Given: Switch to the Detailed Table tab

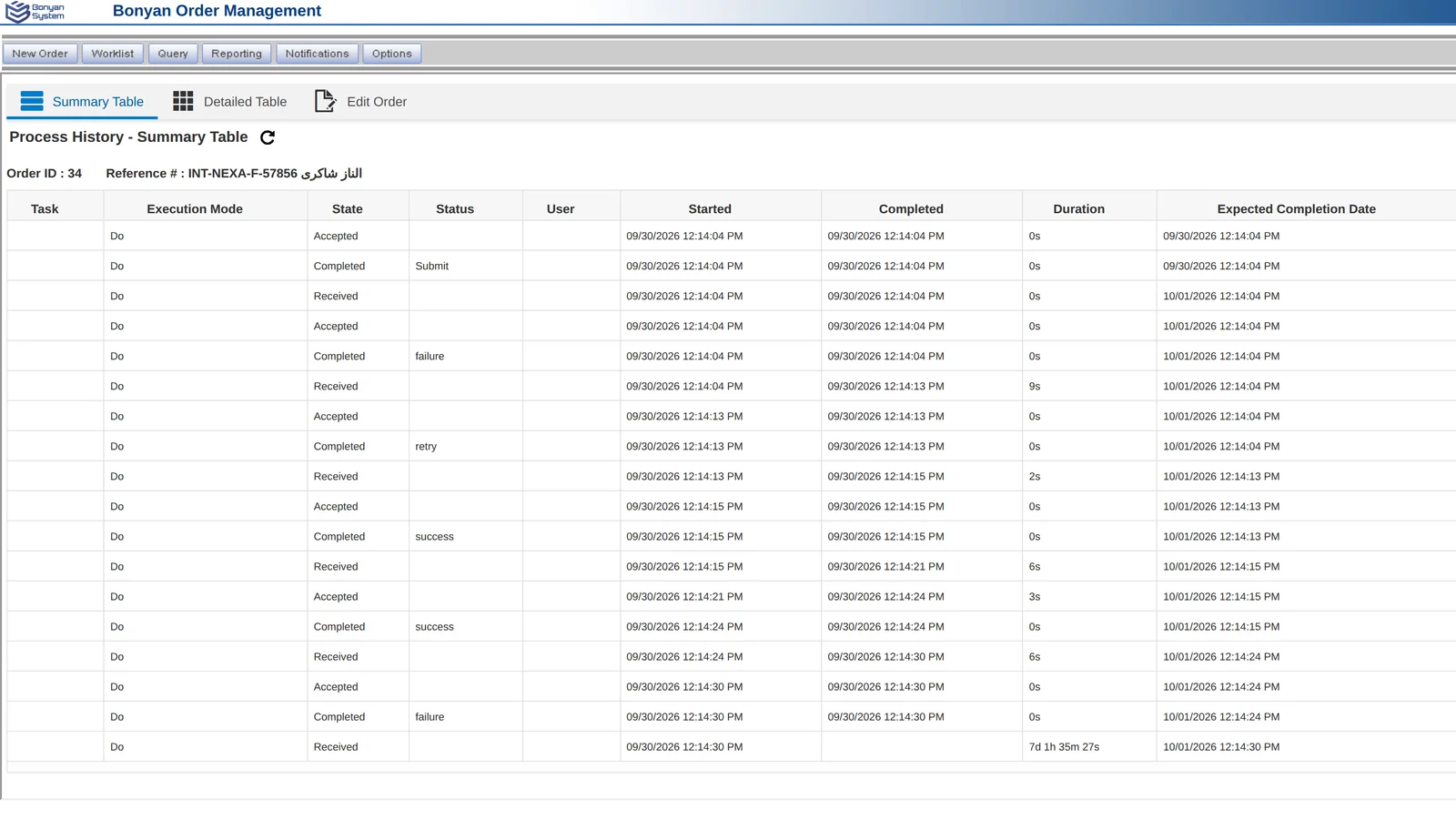Looking at the screenshot, I should coord(229,102).
